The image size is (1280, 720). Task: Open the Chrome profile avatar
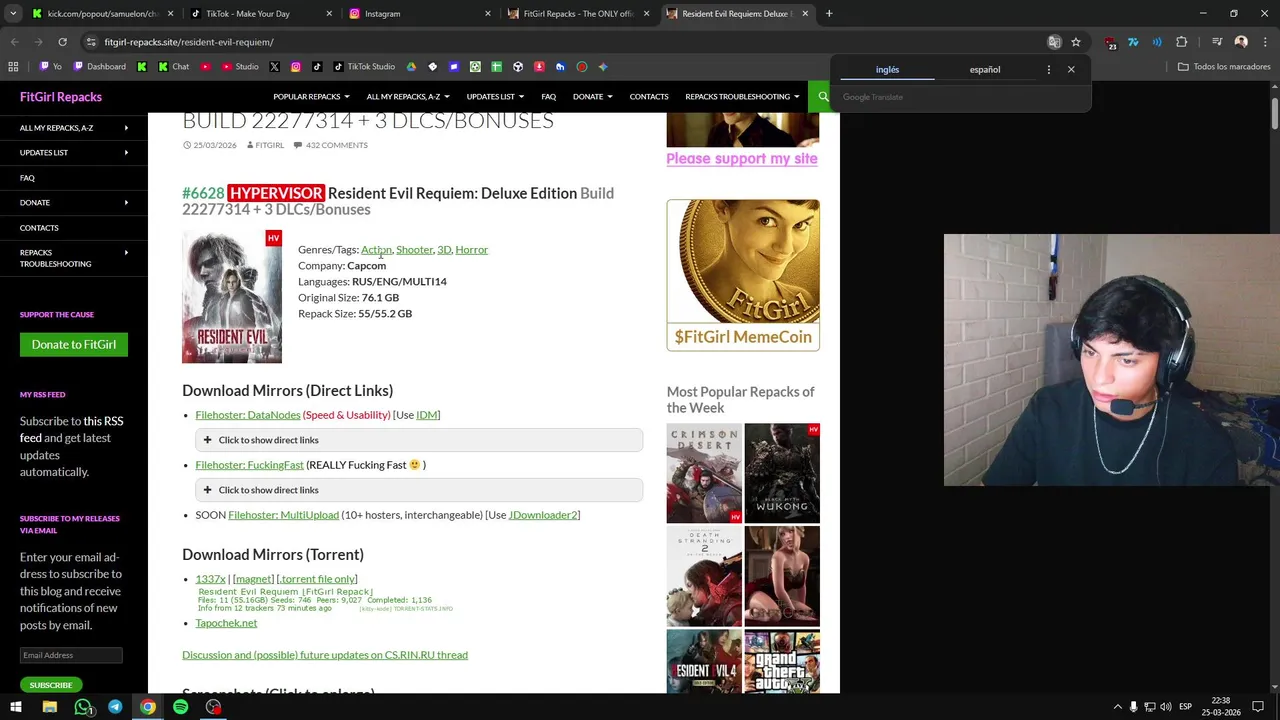tap(1241, 42)
